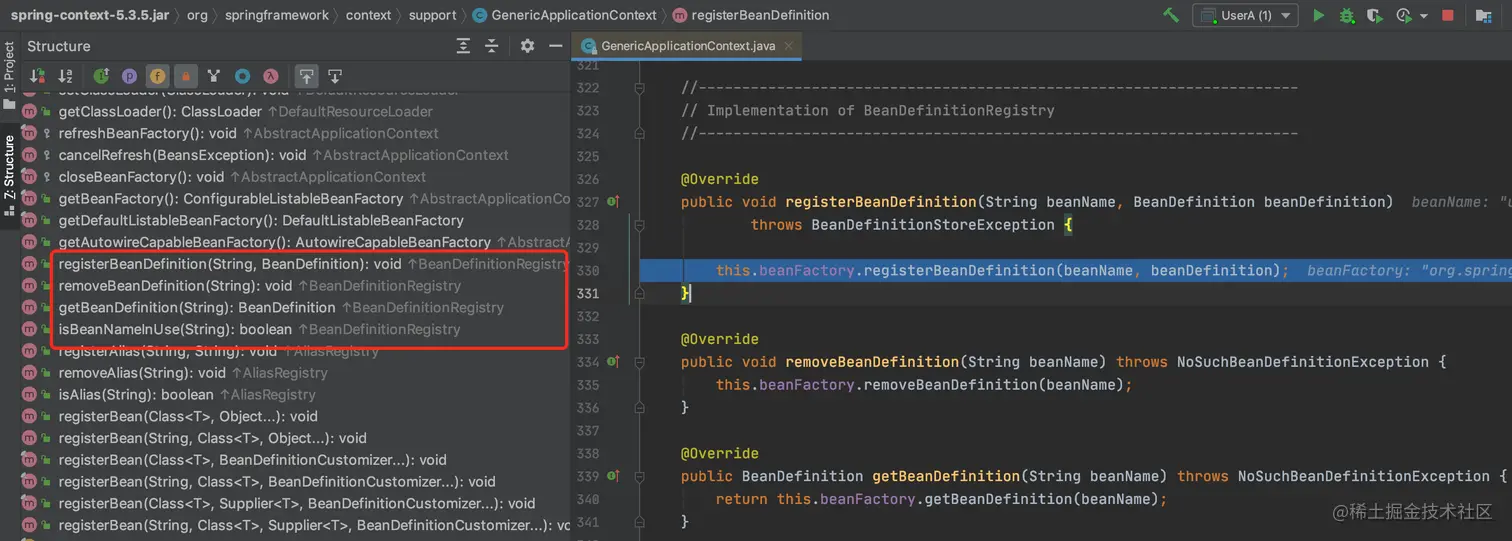Open the 1: Project tool window tab
The width and height of the screenshot is (1512, 541).
coord(9,74)
